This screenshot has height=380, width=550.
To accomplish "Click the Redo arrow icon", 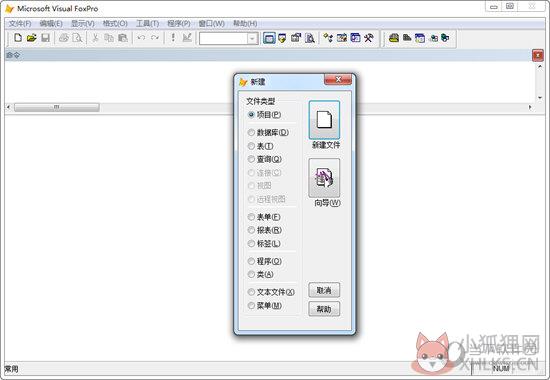I will coord(155,38).
